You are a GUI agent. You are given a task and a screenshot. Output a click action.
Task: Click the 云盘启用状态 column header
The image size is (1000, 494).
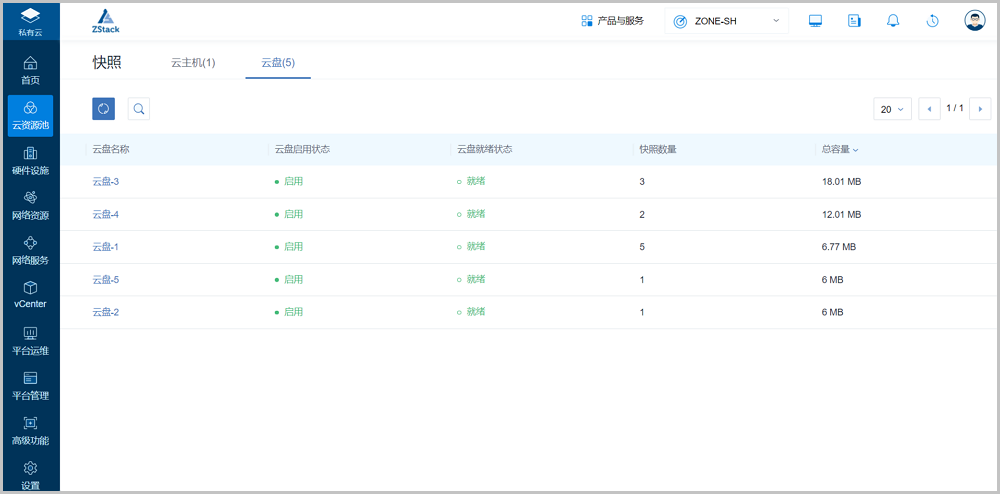302,150
